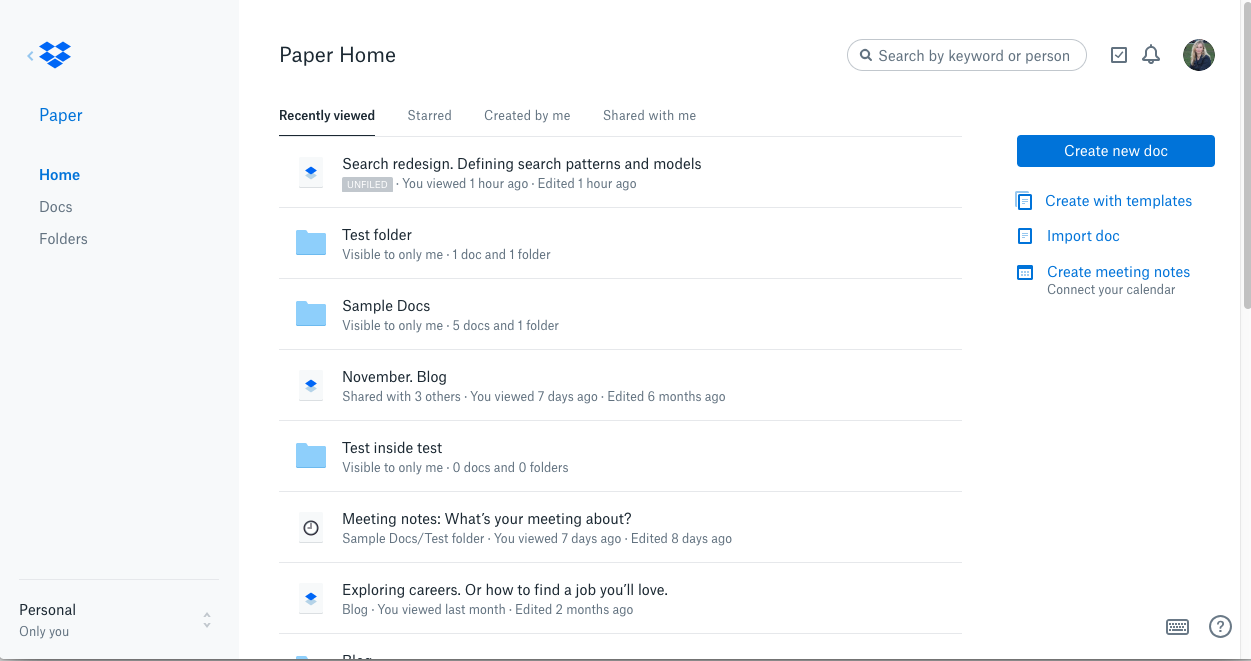
Task: Click the vertical scrollbar on right edge
Action: coord(1246,155)
